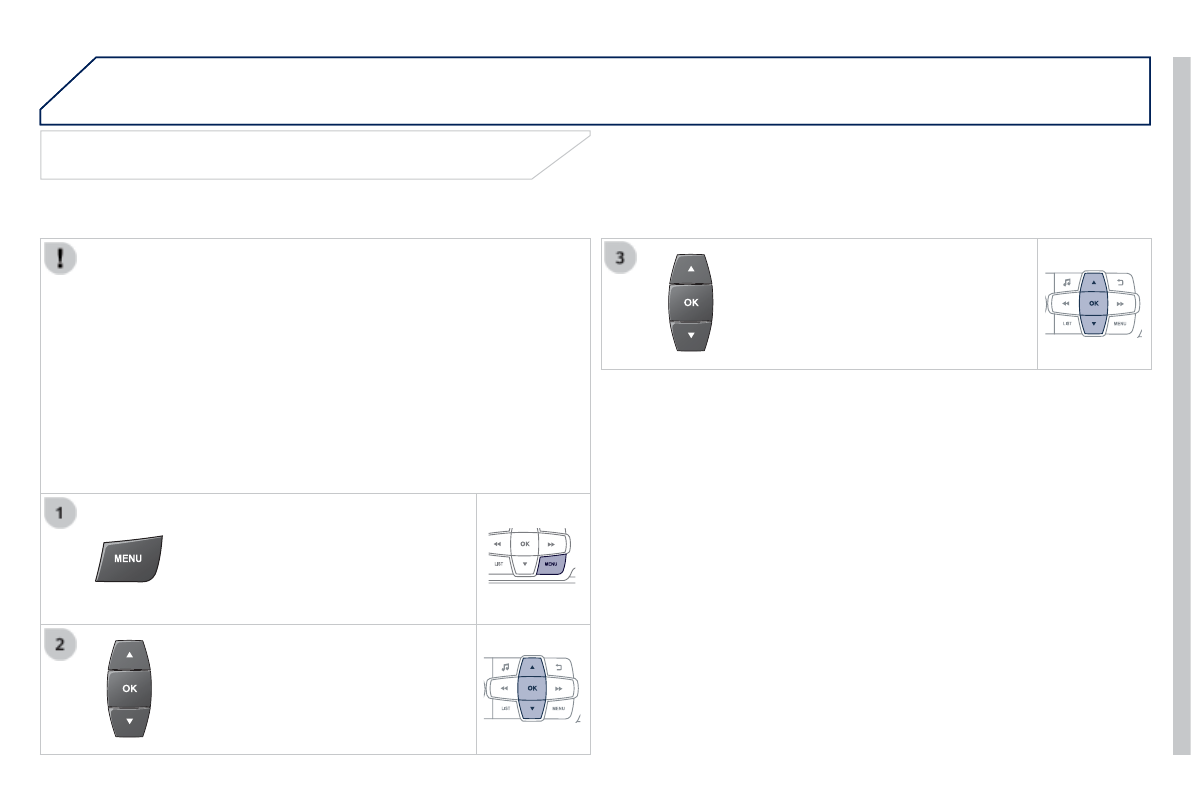The image size is (1191, 794).
Task: Click the LIST key in step 2 diagram
Action: click(x=506, y=709)
